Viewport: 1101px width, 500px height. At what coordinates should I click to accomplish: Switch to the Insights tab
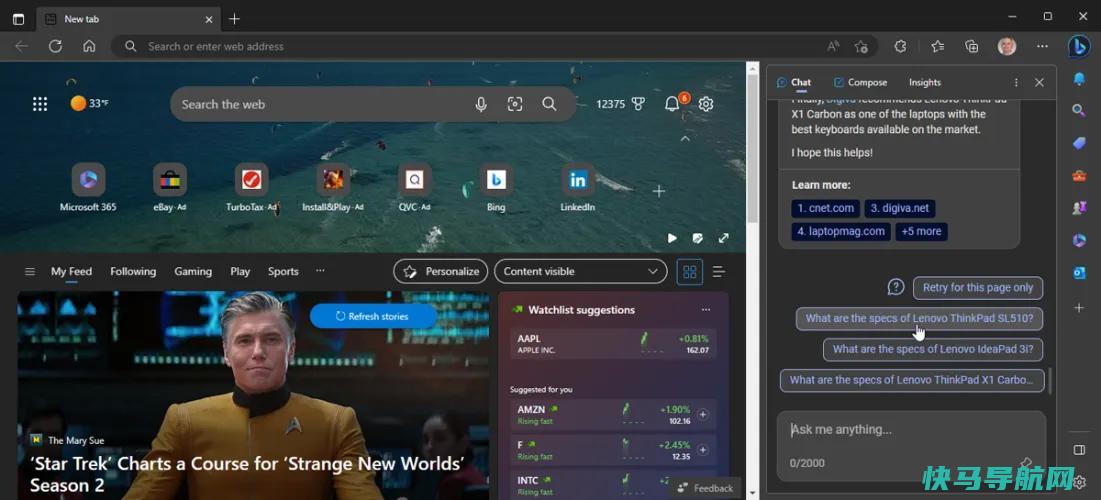point(925,82)
